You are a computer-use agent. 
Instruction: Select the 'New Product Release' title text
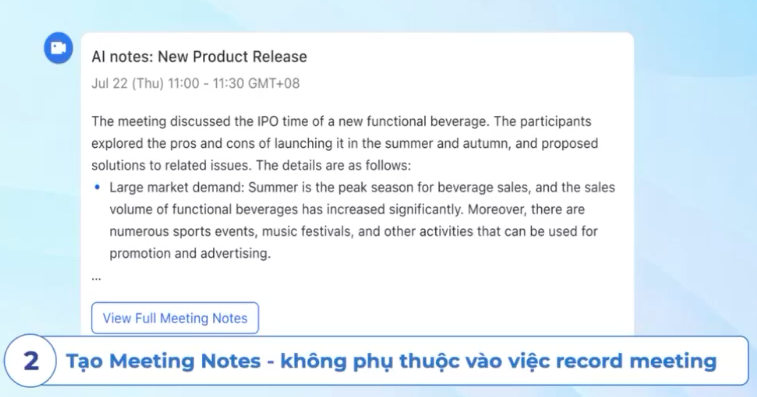232,57
